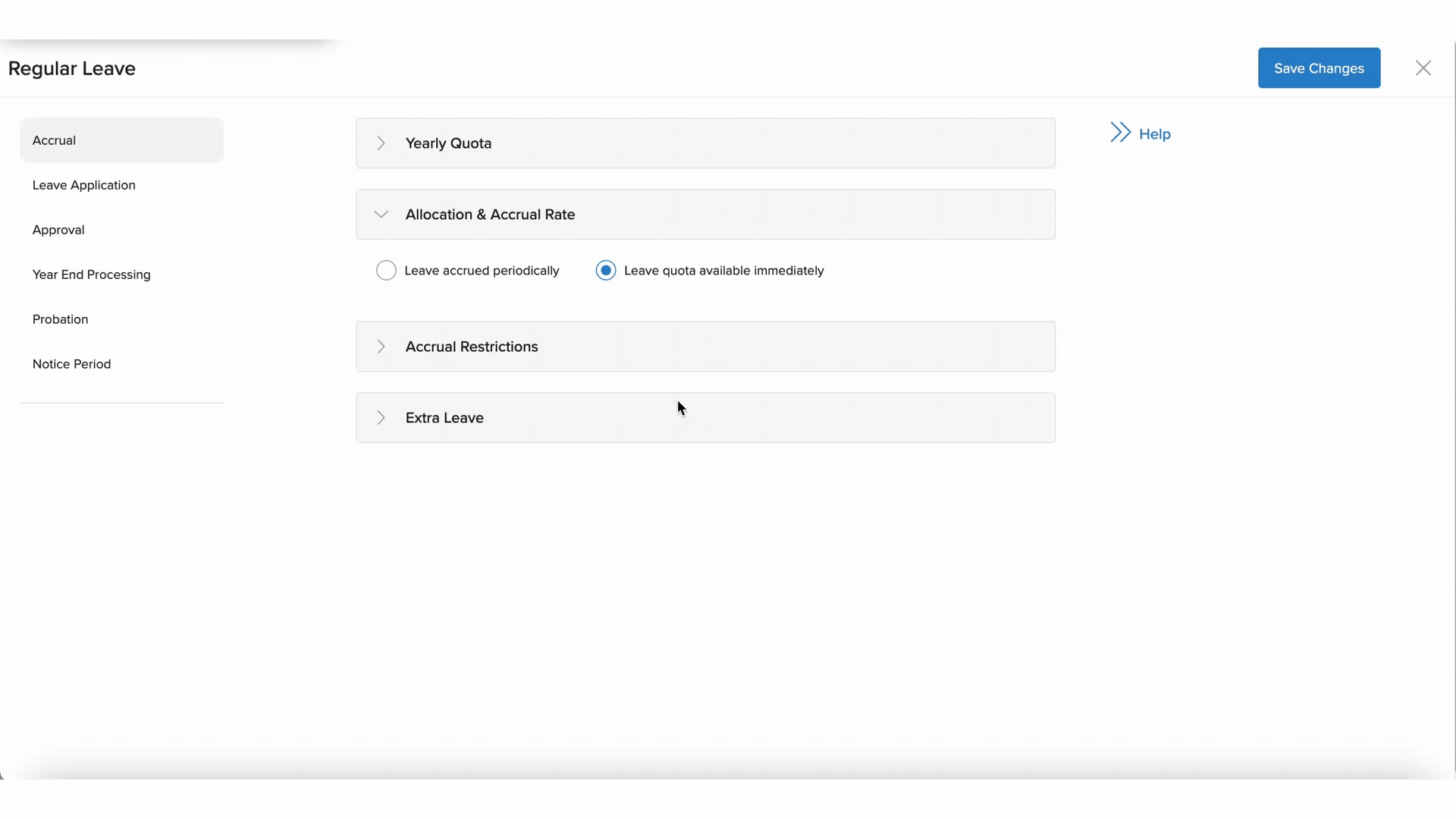Viewport: 1456px width, 819px height.
Task: Select Leave quota available immediately option
Action: point(605,270)
